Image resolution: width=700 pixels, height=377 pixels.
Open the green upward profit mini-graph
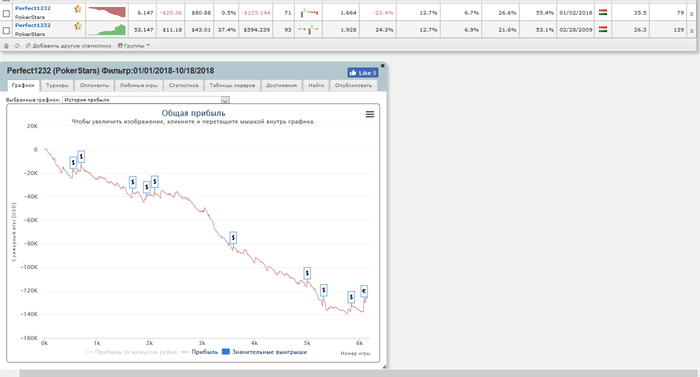point(107,29)
